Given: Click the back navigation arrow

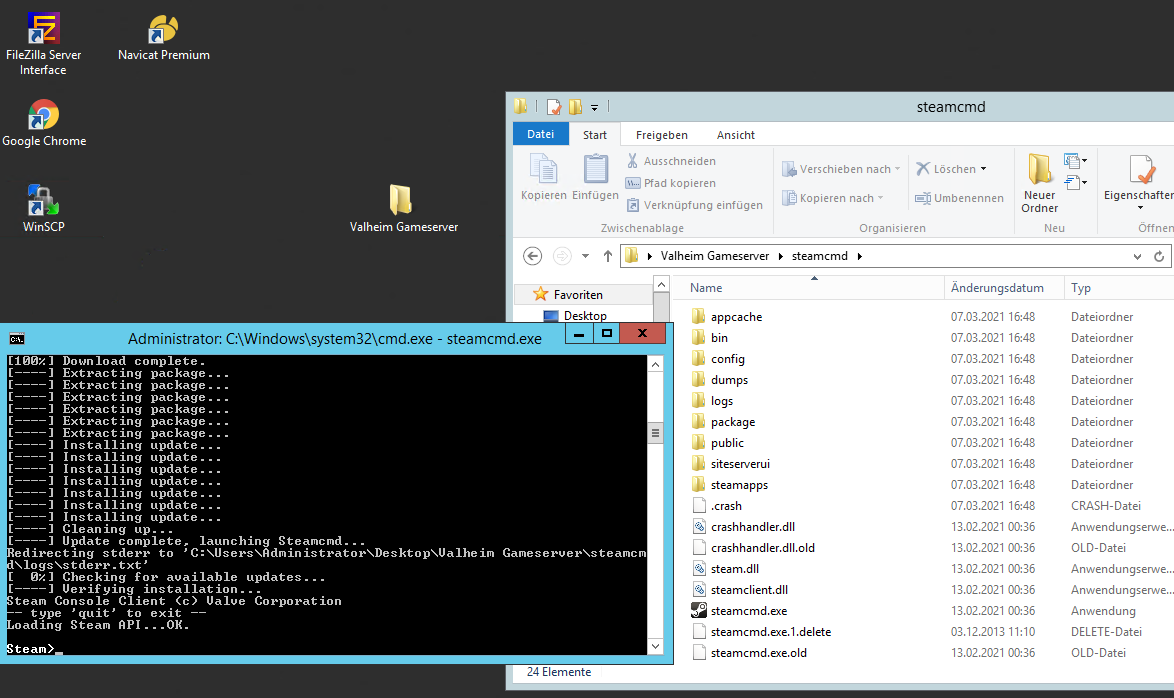Looking at the screenshot, I should coord(532,255).
